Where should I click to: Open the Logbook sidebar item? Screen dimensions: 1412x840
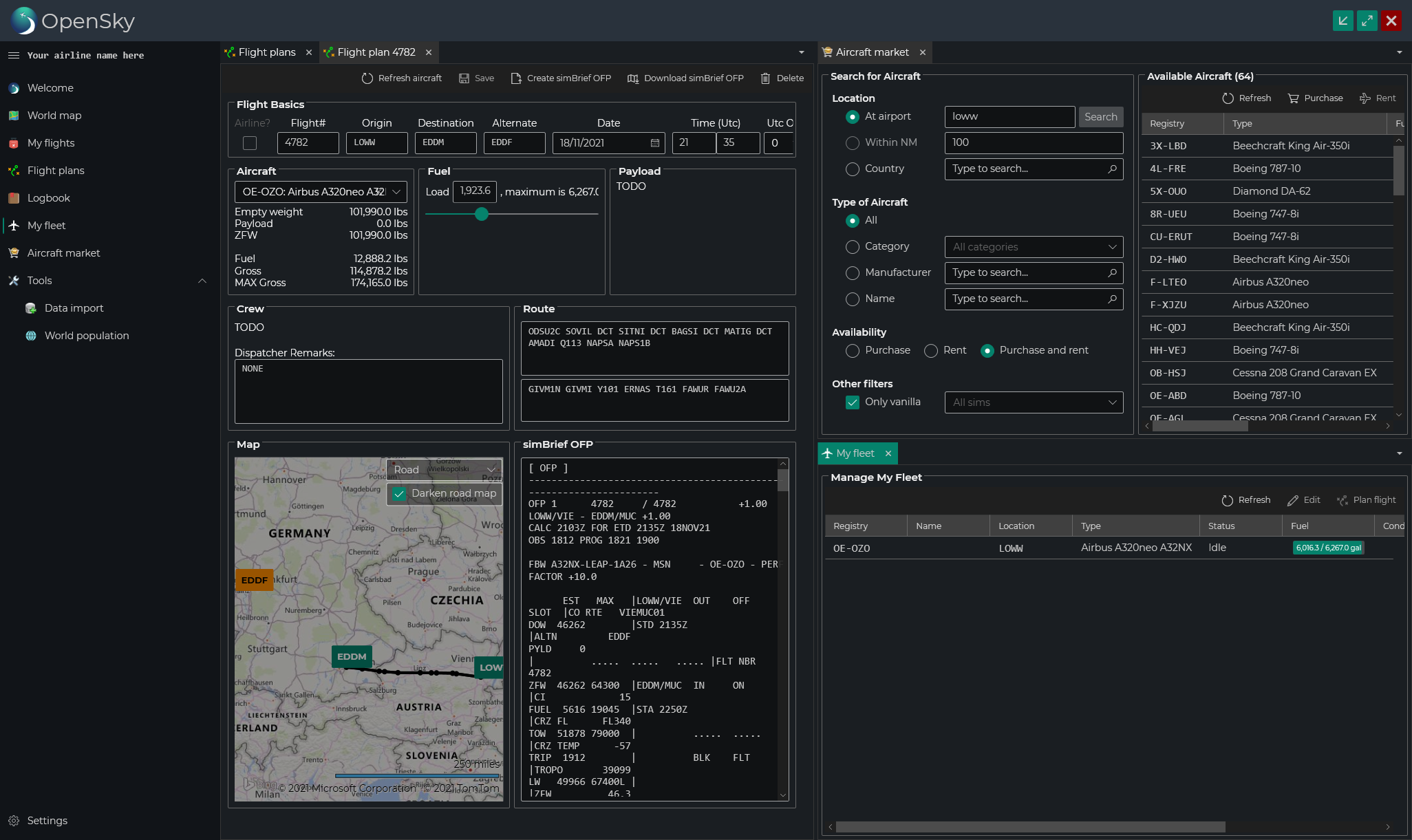pos(48,198)
